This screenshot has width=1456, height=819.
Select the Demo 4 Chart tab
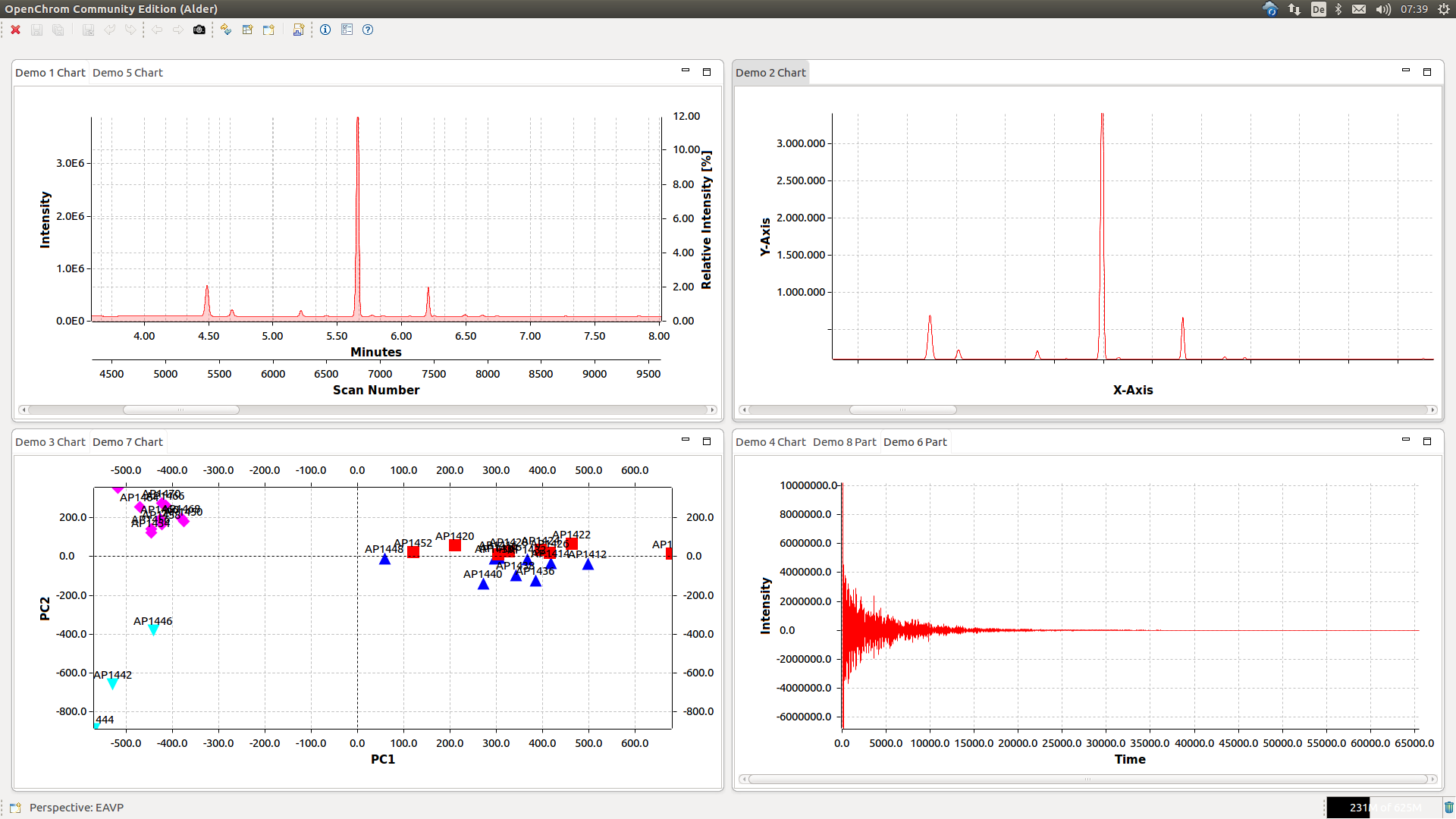click(770, 442)
